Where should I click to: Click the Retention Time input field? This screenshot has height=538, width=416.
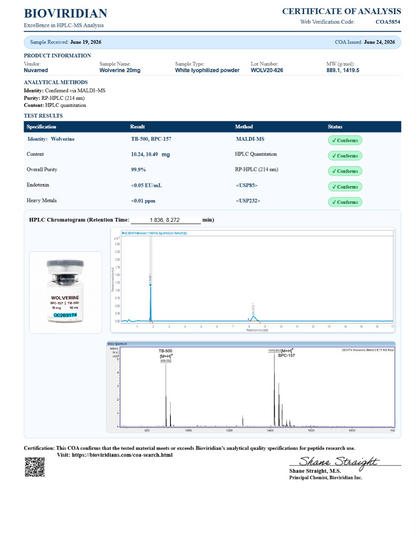click(166, 220)
